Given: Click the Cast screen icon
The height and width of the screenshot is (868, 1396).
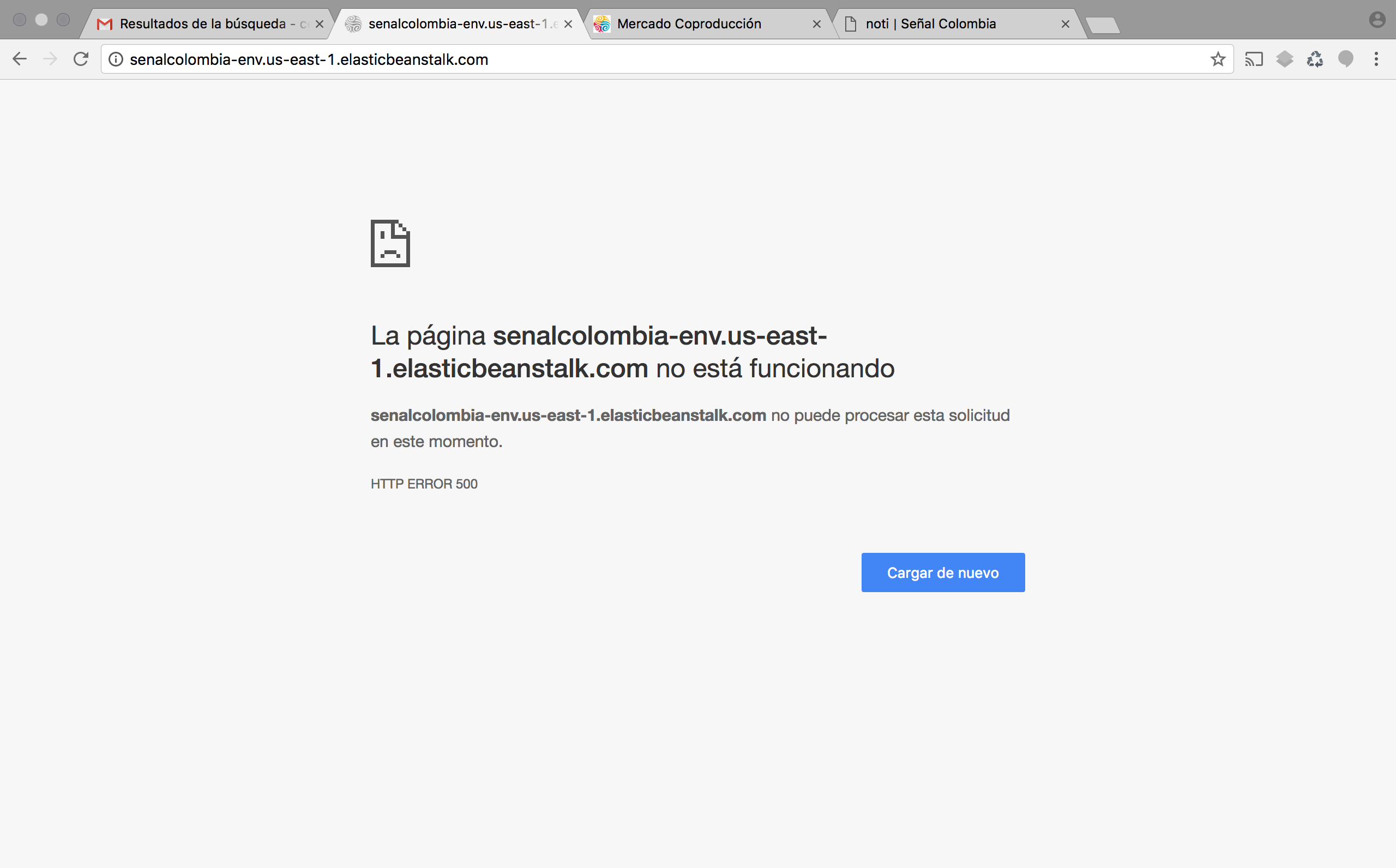Looking at the screenshot, I should [x=1254, y=59].
